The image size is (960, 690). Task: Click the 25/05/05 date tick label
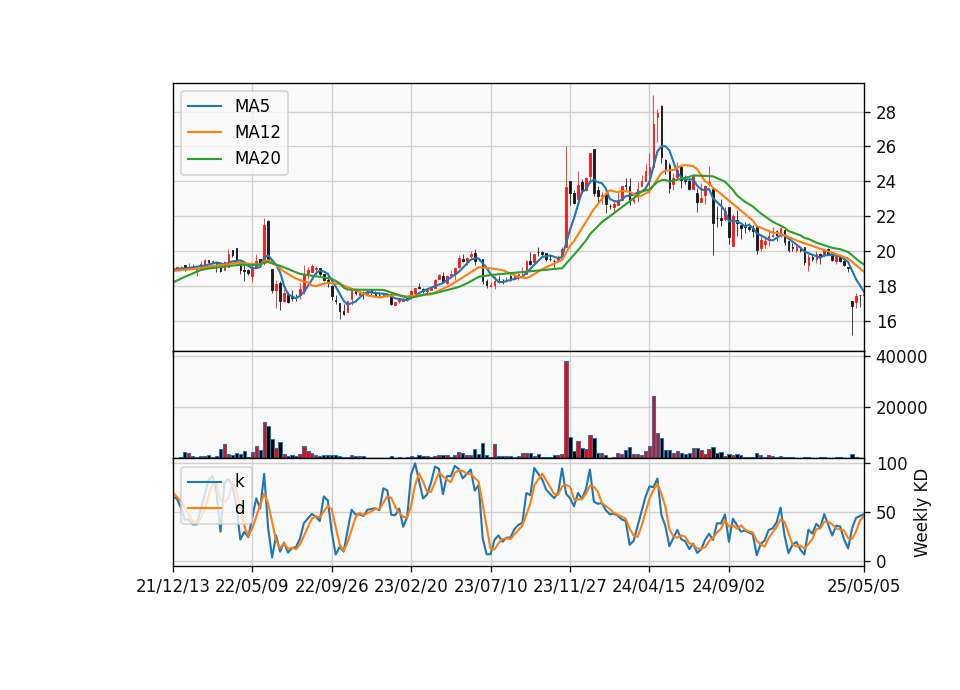[x=864, y=587]
